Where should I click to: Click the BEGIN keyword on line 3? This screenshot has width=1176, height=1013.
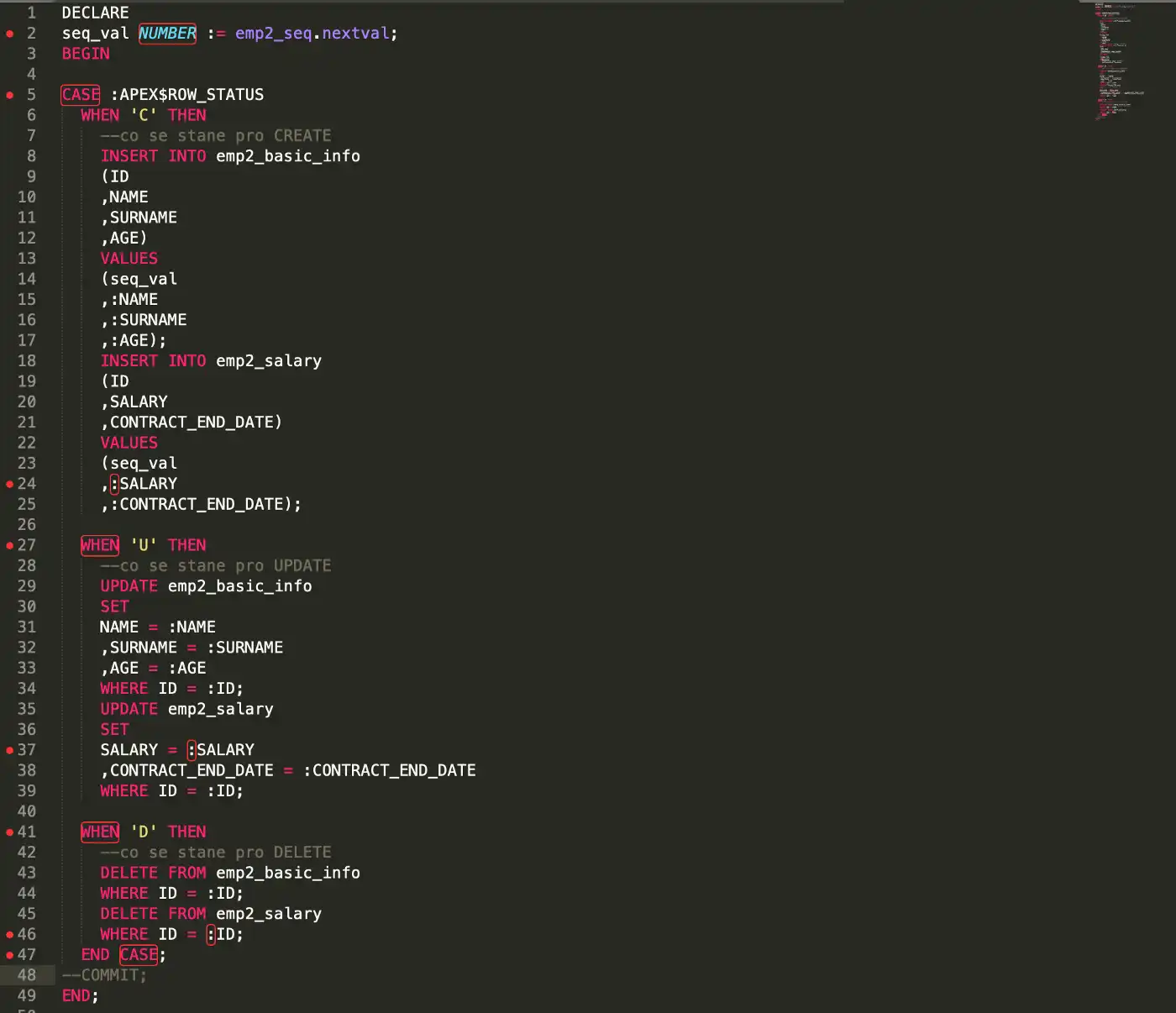point(86,54)
